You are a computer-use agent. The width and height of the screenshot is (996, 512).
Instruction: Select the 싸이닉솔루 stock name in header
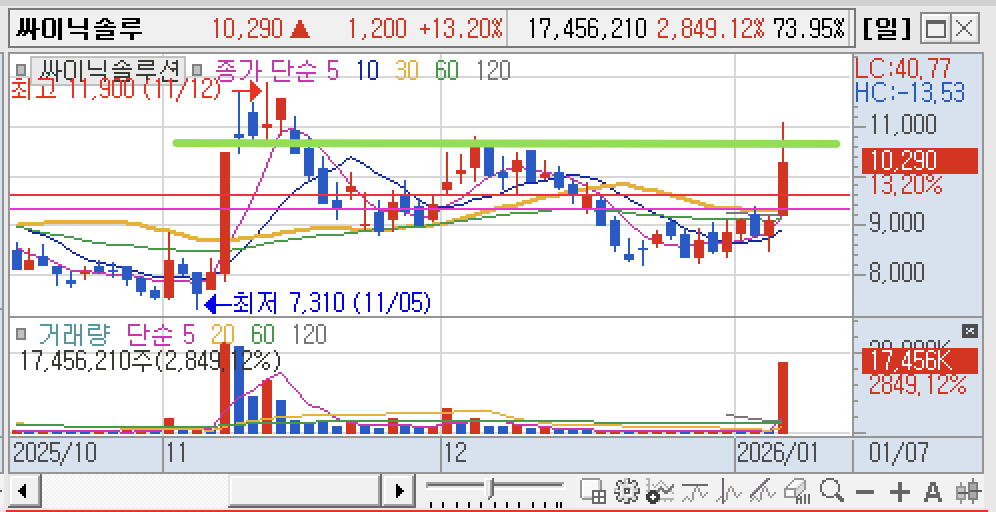80,29
